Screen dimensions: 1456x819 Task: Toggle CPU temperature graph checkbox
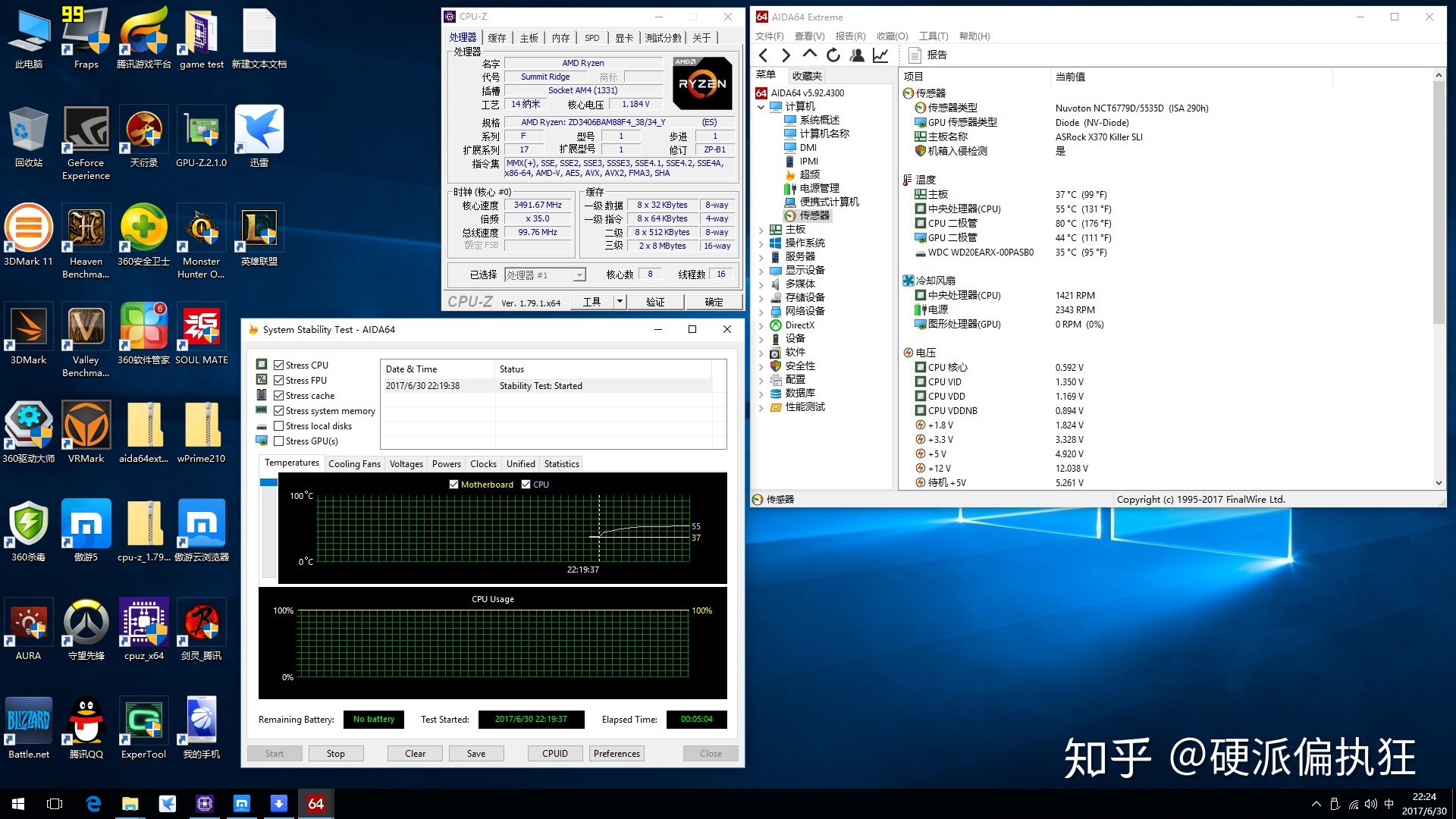click(x=526, y=484)
